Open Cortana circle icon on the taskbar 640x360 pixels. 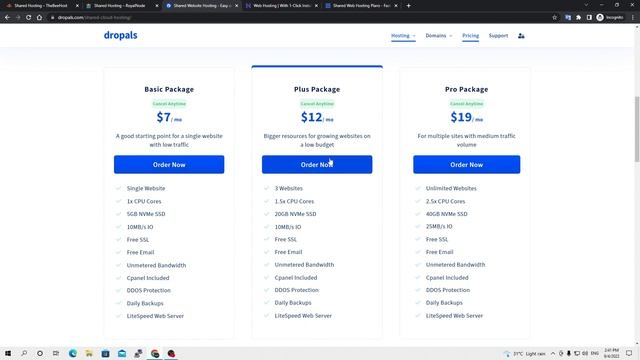point(40,353)
